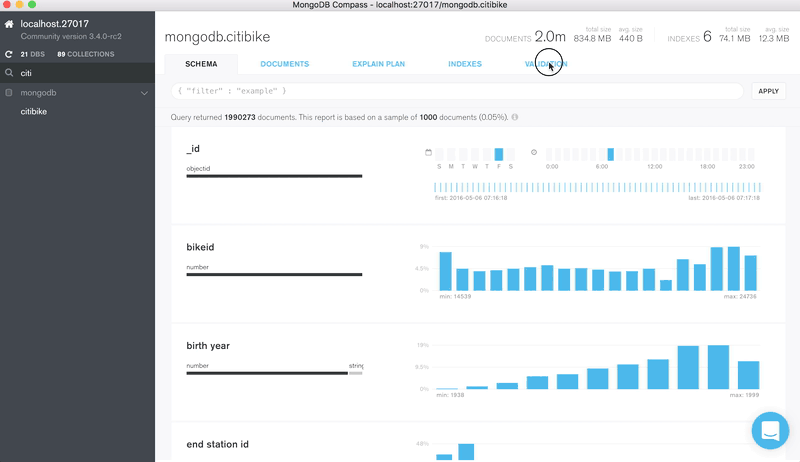The height and width of the screenshot is (462, 800).
Task: Click the 'max: 1999' label under birth year
Action: [x=744, y=395]
